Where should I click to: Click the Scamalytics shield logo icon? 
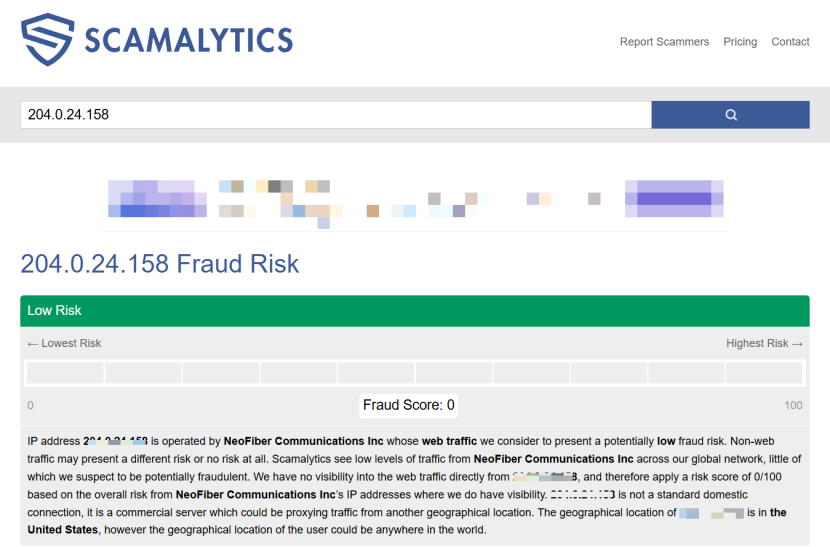tap(48, 40)
